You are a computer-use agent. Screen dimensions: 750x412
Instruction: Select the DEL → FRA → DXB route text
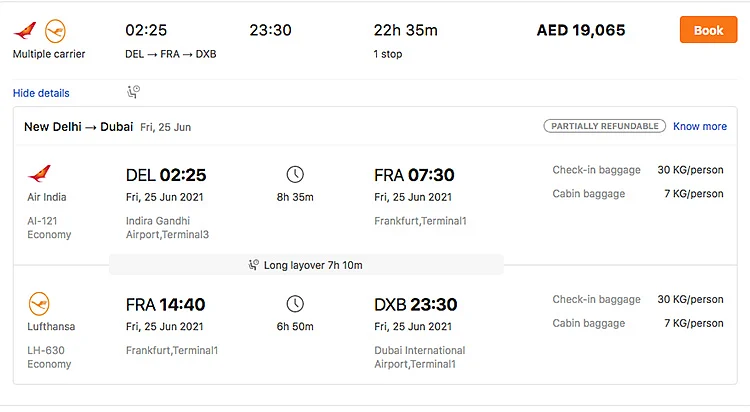tap(171, 54)
